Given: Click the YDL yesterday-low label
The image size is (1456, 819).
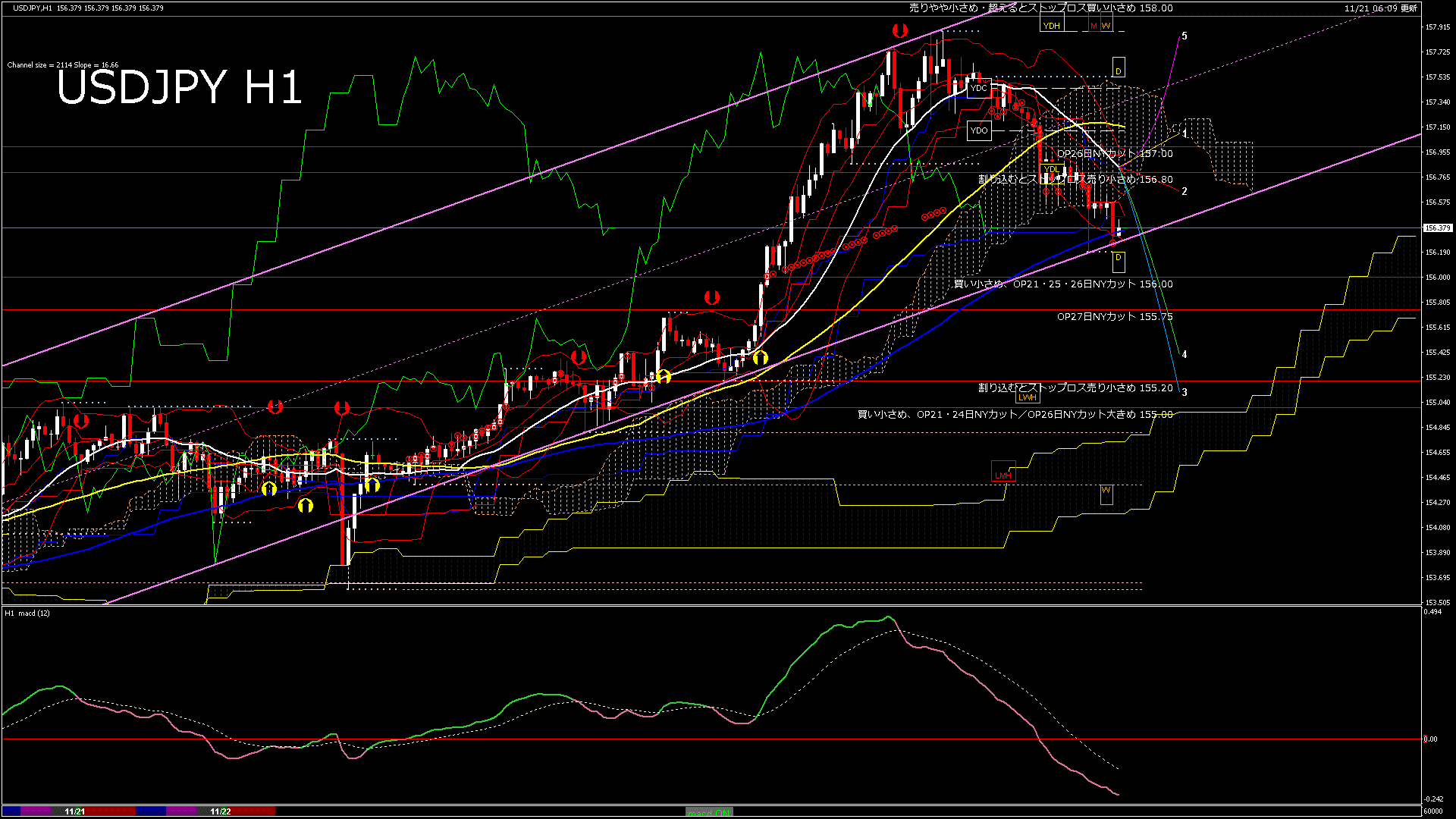Looking at the screenshot, I should pos(1051,169).
